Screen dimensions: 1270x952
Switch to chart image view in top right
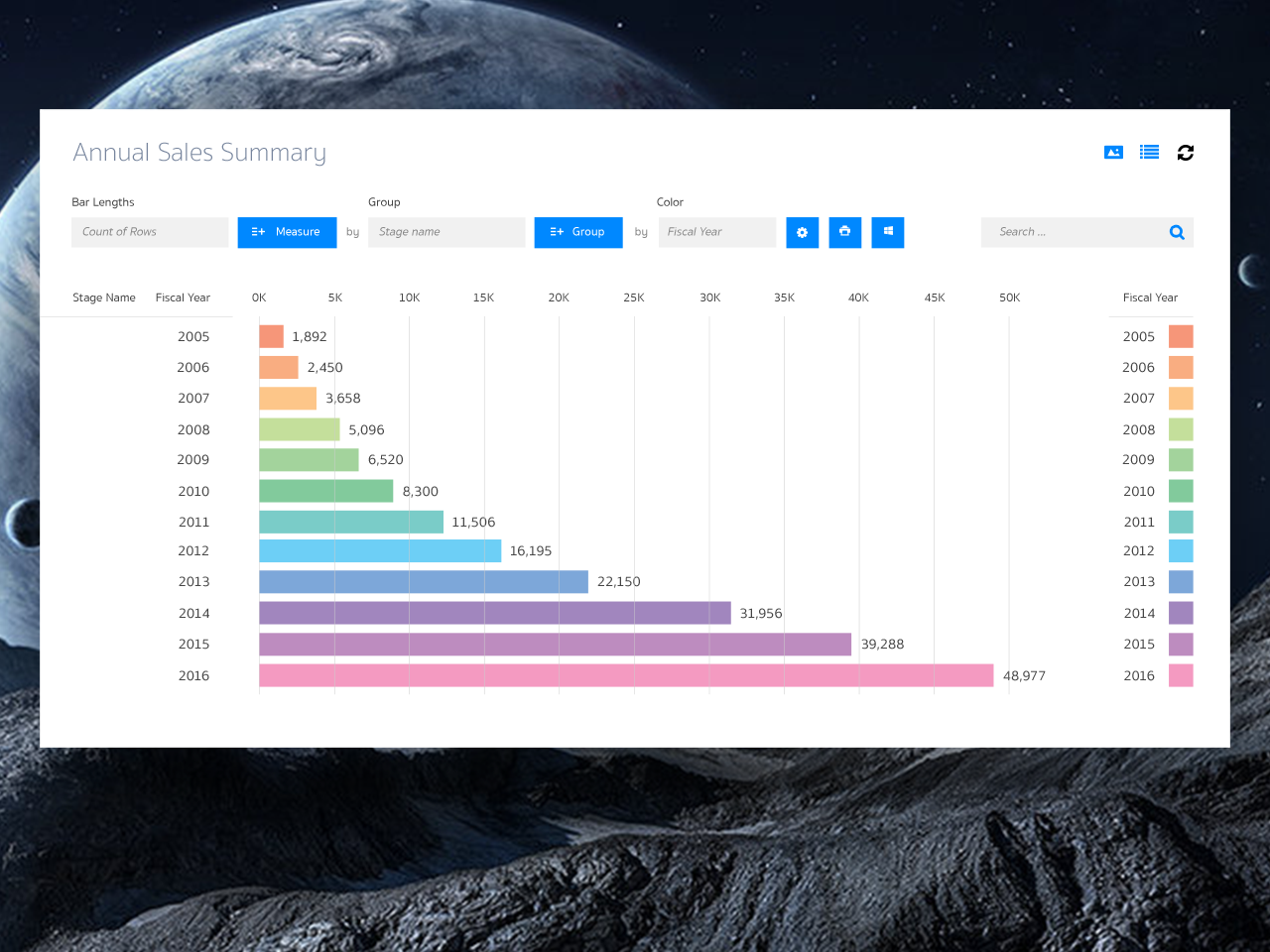[1112, 152]
